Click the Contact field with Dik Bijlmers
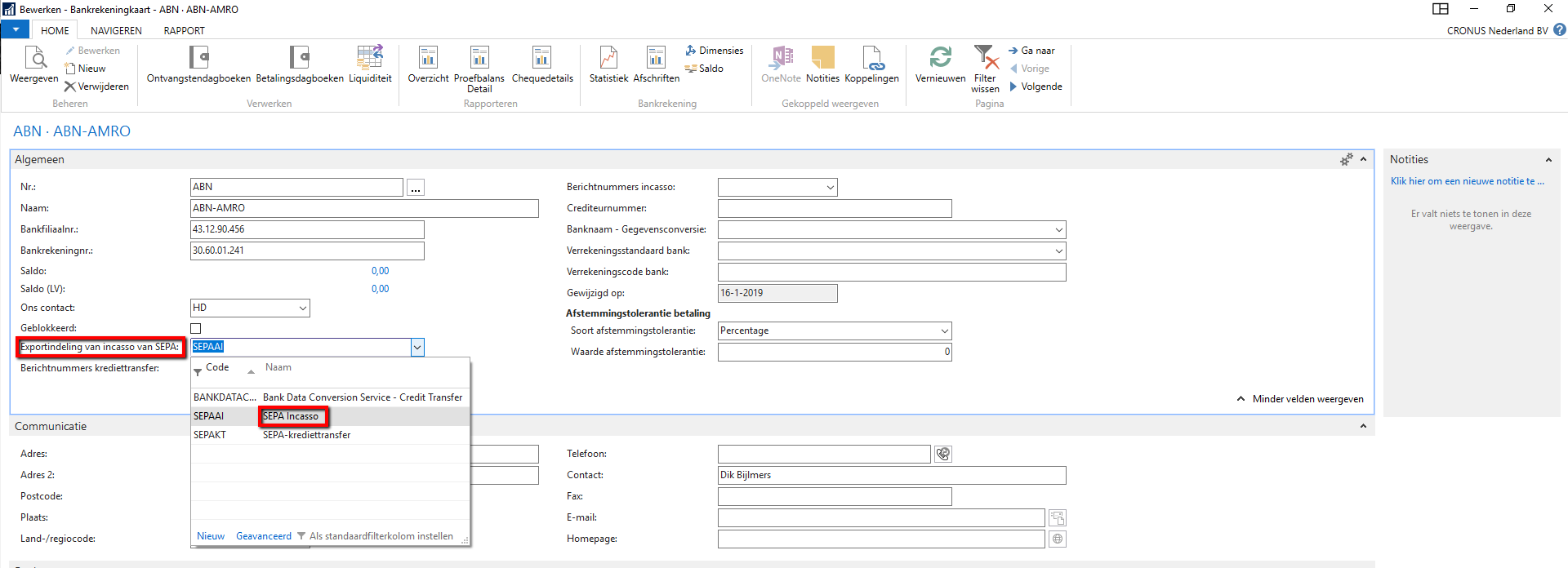This screenshot has height=568, width=1568. pos(892,475)
